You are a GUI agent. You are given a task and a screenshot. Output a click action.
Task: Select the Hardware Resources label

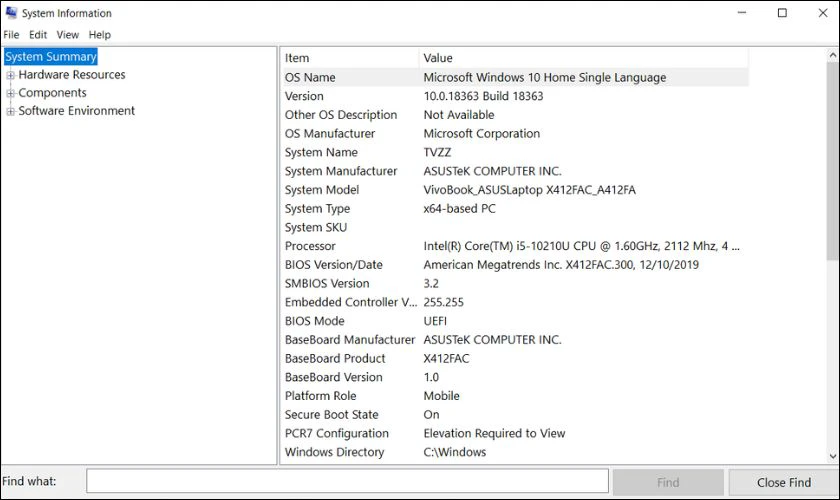72,74
